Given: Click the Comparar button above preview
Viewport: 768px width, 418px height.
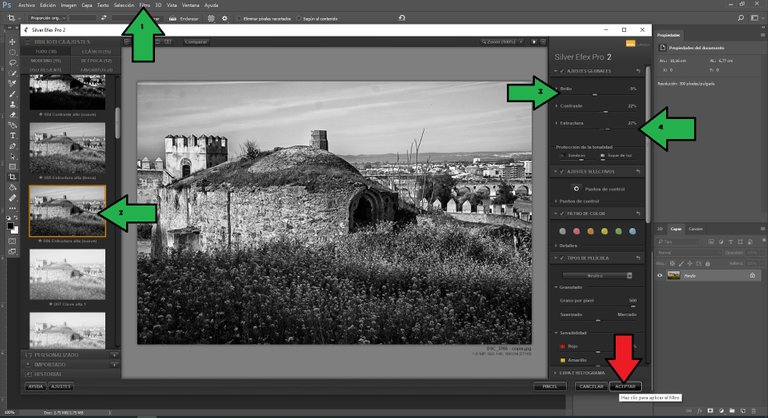Looking at the screenshot, I should pyautogui.click(x=196, y=42).
